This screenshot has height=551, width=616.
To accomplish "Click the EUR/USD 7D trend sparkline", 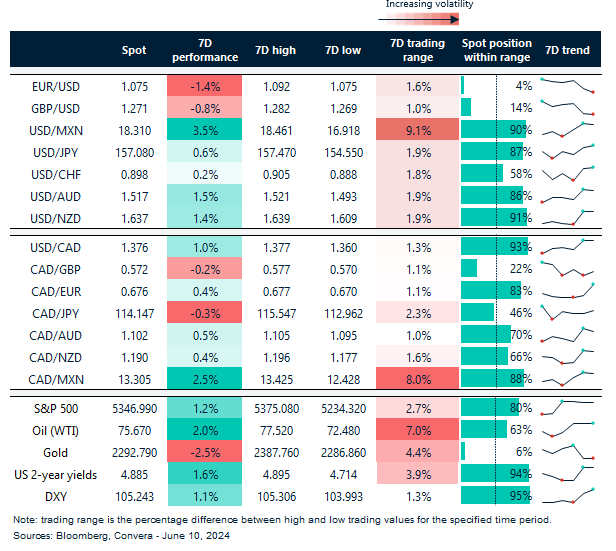I will point(567,86).
